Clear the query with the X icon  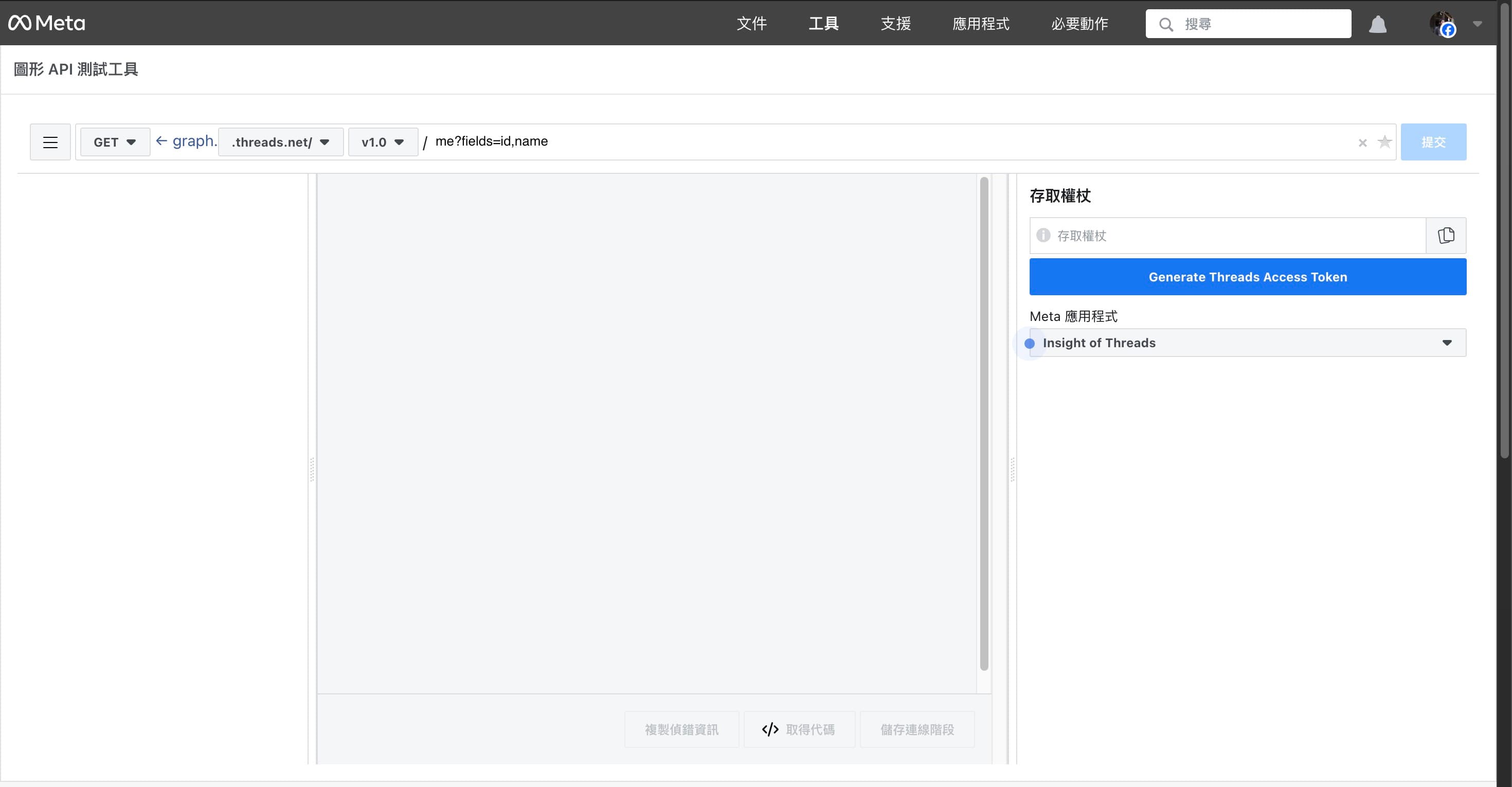(x=1362, y=142)
